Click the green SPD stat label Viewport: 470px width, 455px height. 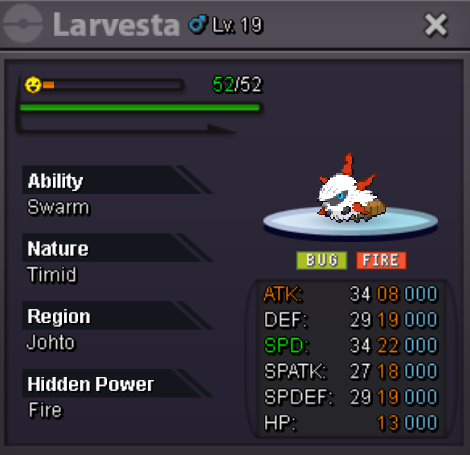point(286,345)
